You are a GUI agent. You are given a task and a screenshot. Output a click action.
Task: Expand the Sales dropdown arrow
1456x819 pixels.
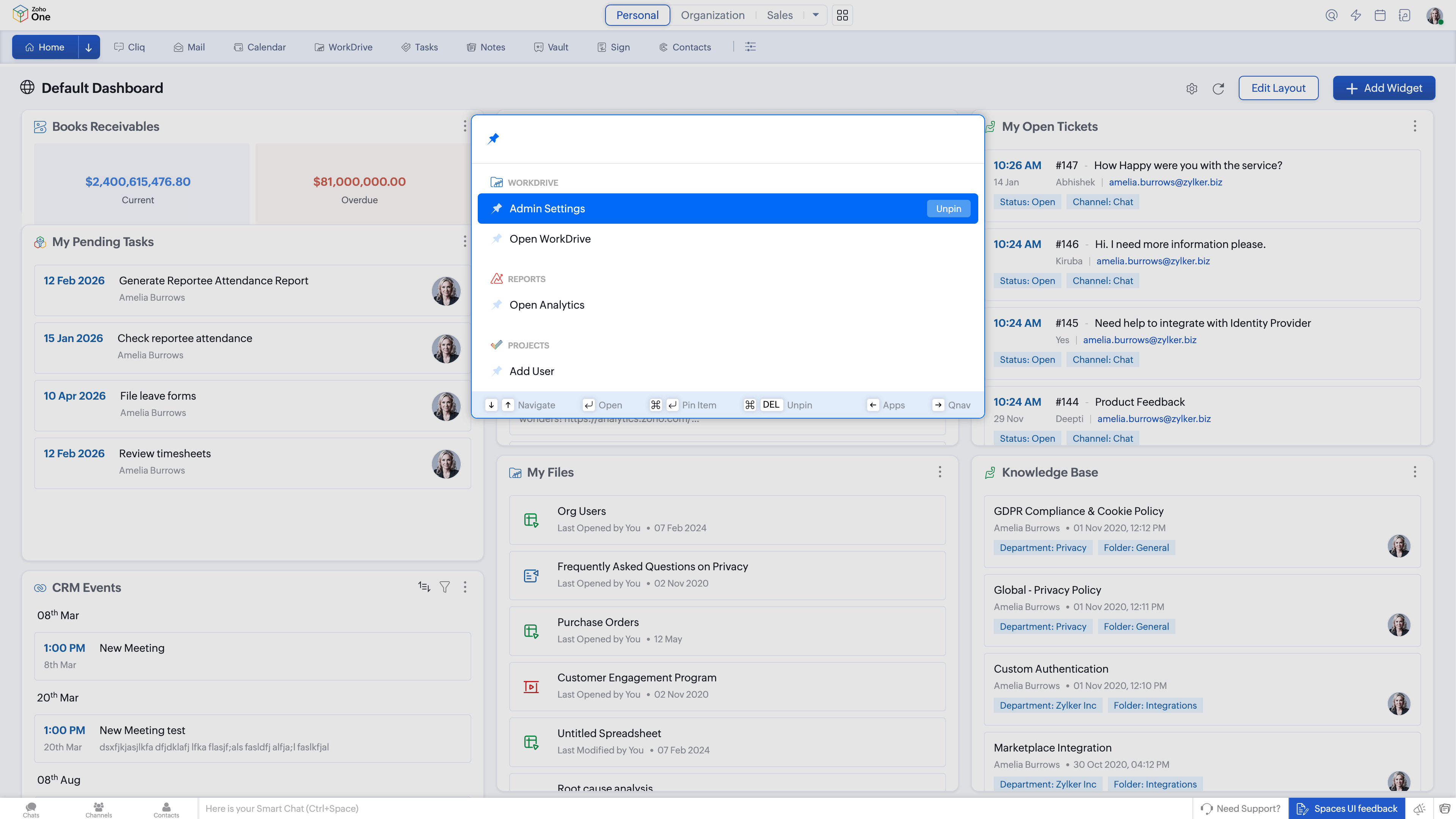(816, 15)
